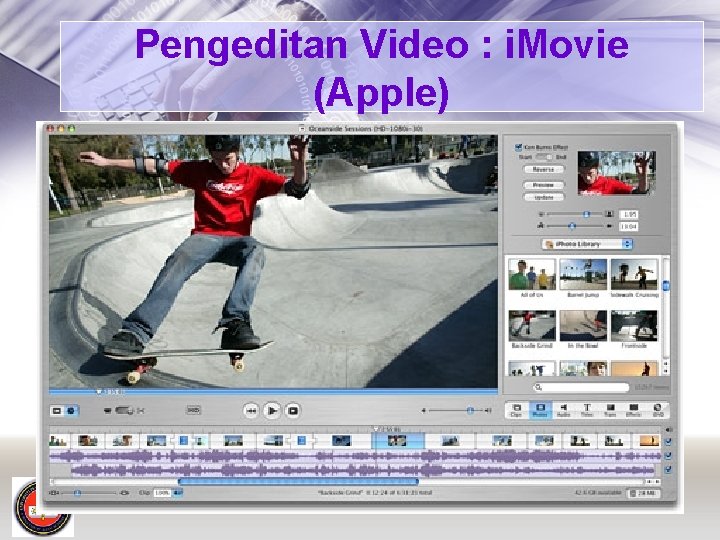Flip the camera/edit mode switch
This screenshot has width=720, height=540.
coord(124,411)
